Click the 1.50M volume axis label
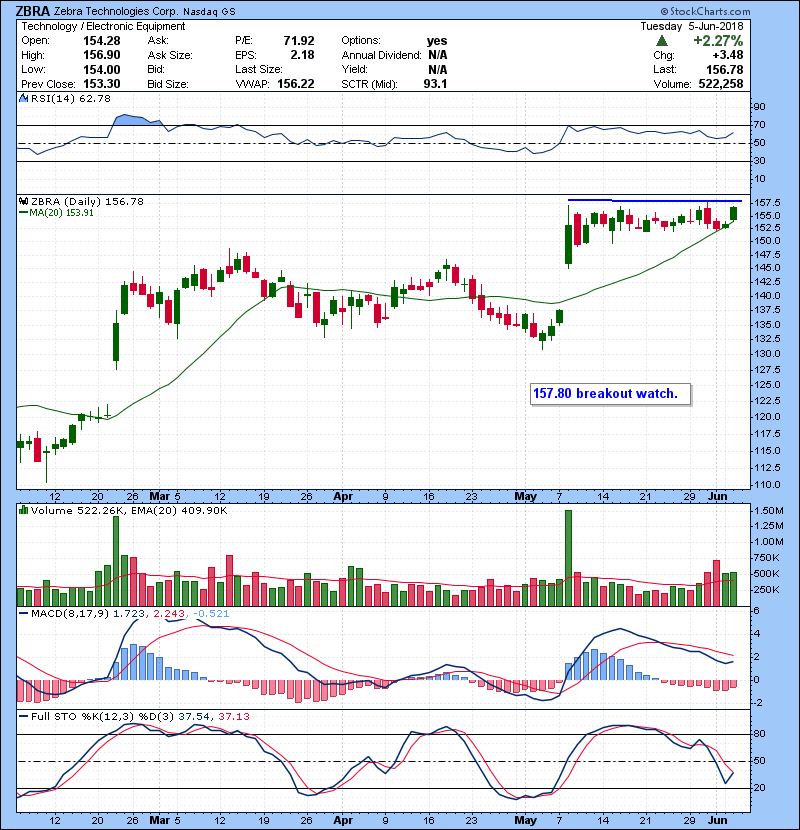Viewport: 800px width, 830px height. 769,511
